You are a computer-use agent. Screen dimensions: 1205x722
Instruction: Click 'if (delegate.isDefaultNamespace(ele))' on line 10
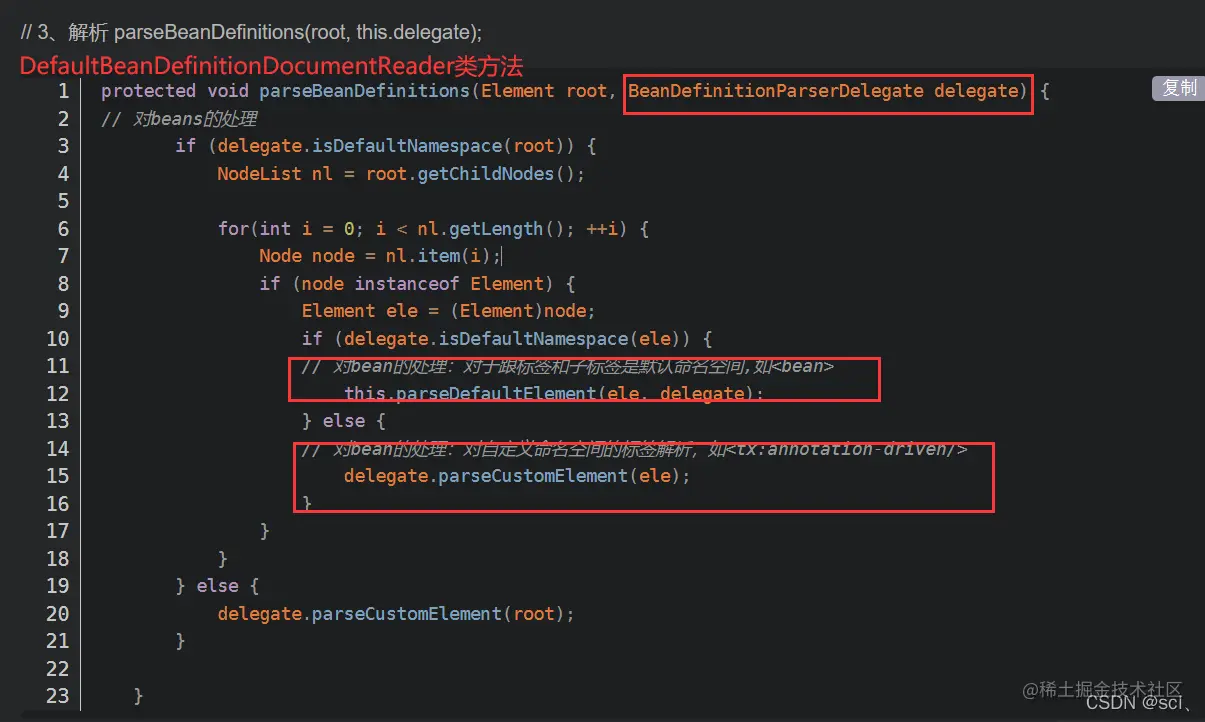coord(506,339)
